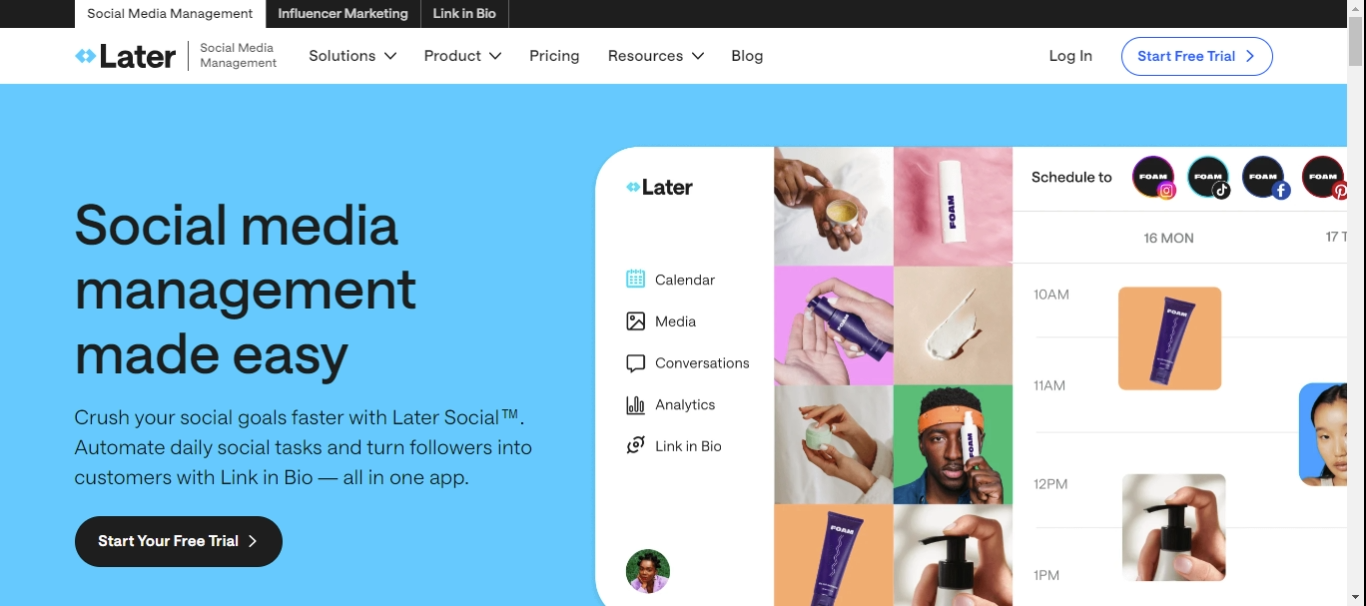The image size is (1366, 606).
Task: Expand the Product dropdown menu
Action: coord(462,56)
